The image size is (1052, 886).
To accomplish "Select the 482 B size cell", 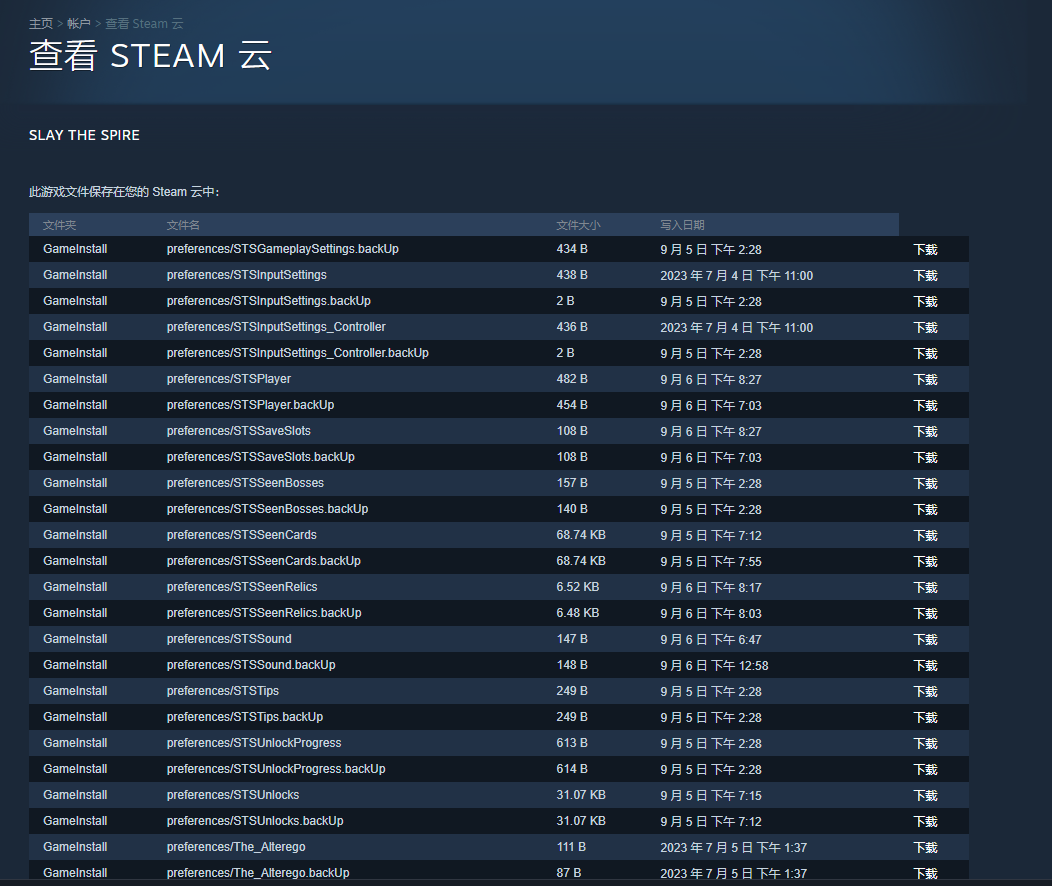I will (572, 379).
